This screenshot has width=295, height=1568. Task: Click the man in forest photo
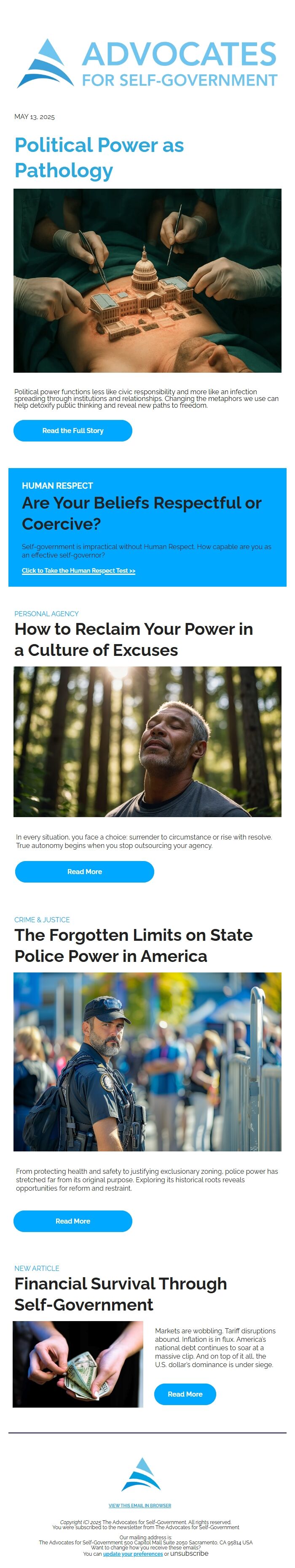click(147, 742)
